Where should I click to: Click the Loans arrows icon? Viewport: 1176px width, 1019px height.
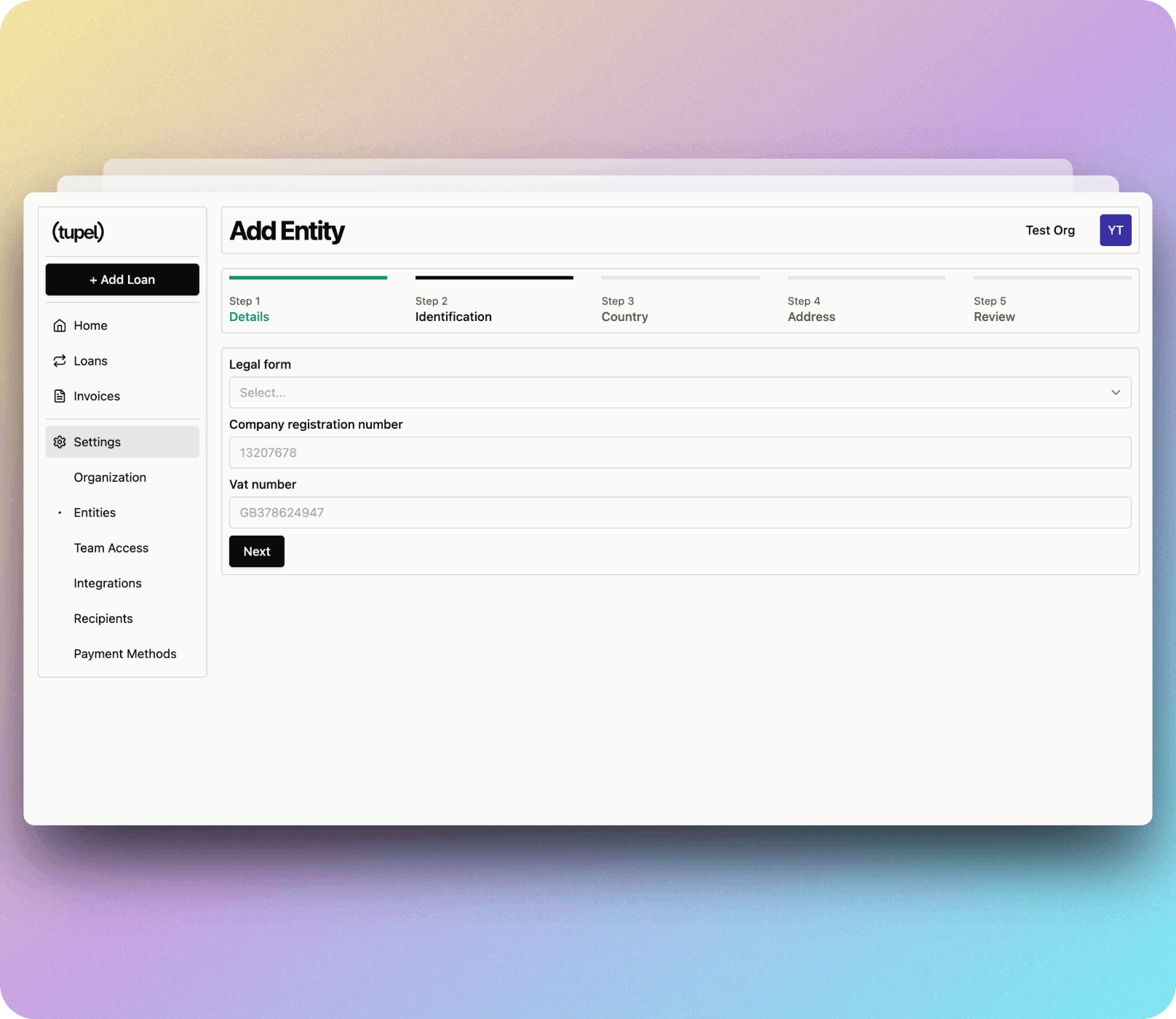tap(60, 361)
